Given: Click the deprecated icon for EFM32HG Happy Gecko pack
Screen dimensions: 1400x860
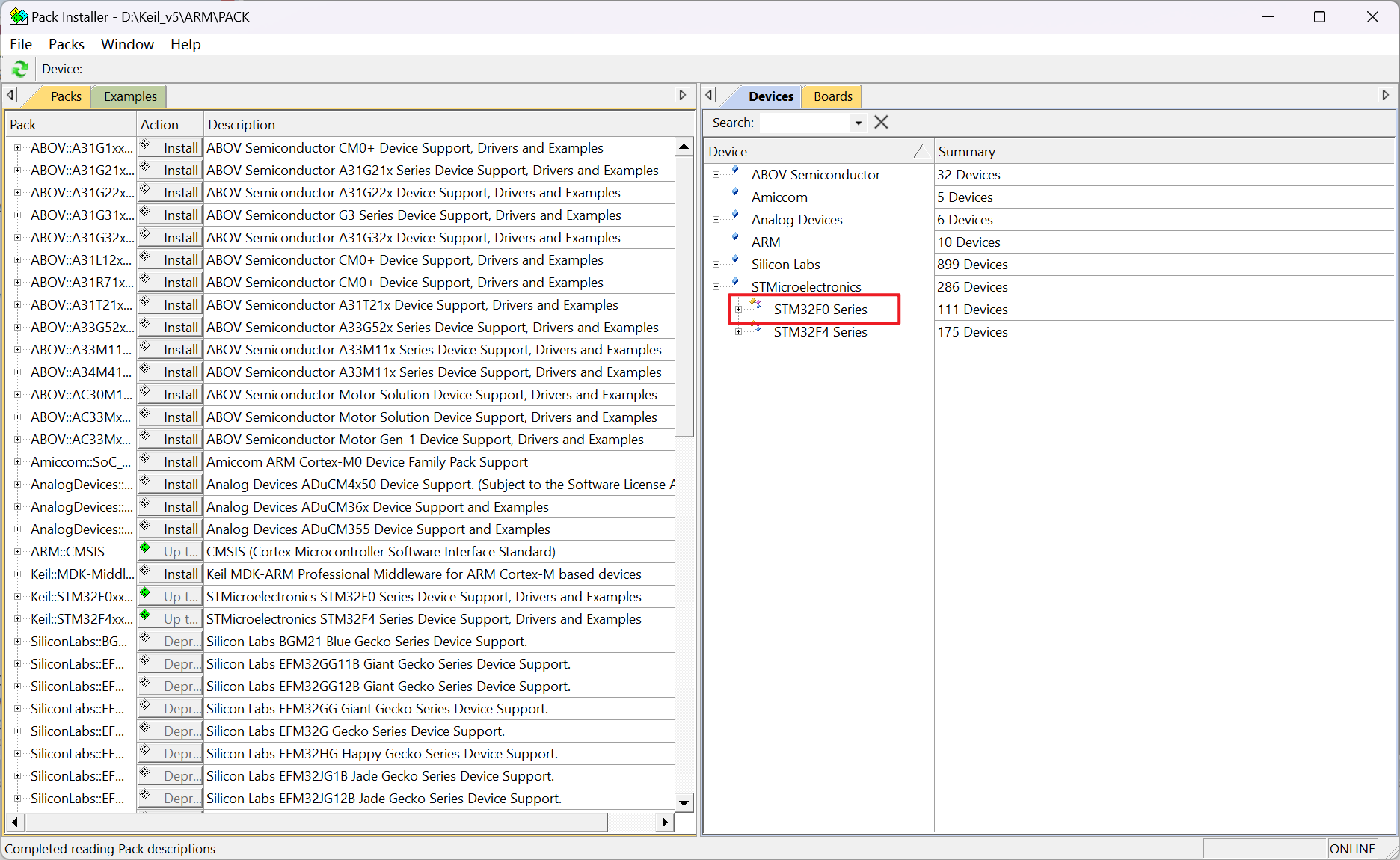Looking at the screenshot, I should pos(145,750).
